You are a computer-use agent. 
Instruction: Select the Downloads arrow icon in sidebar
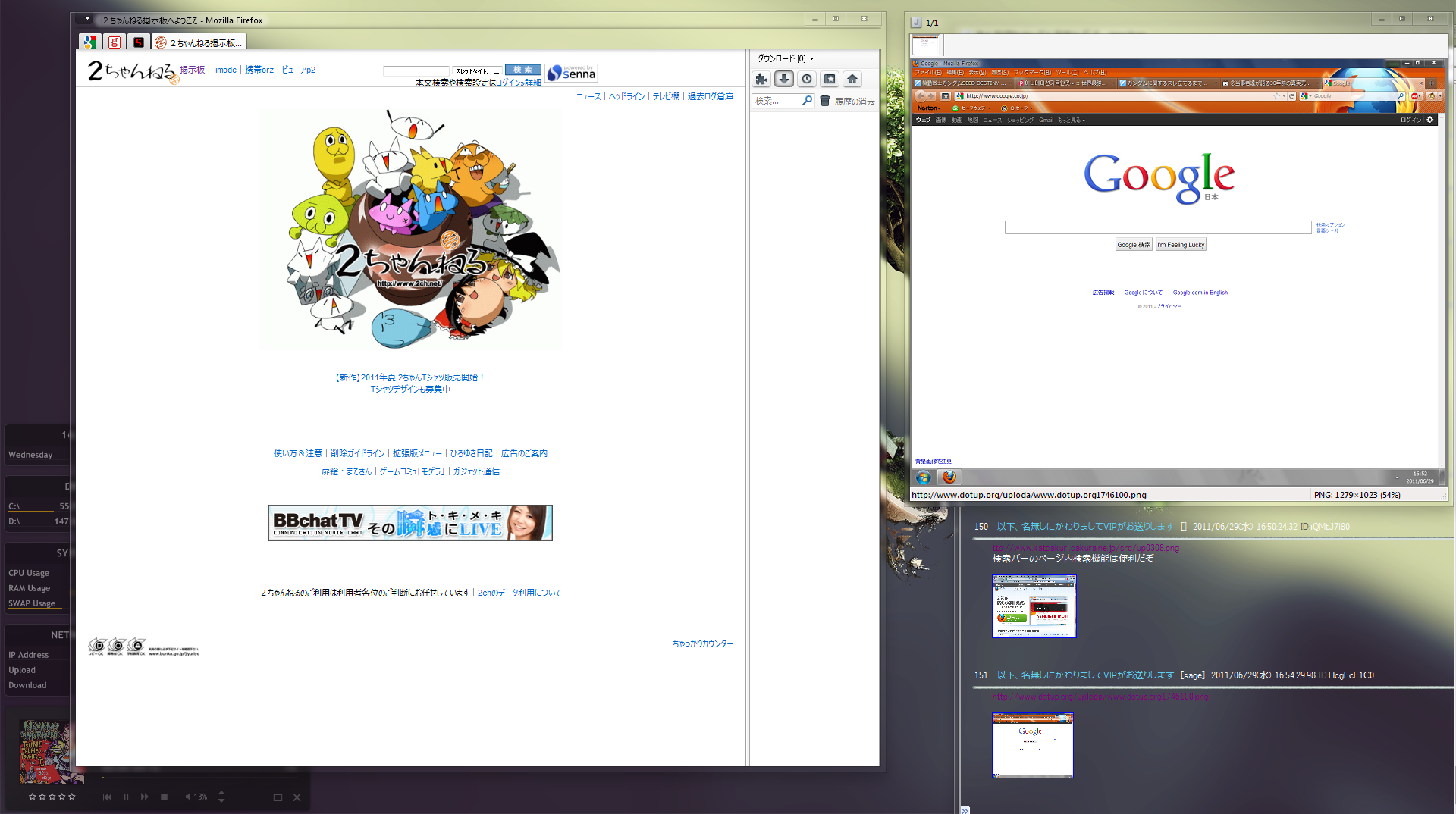(x=784, y=79)
